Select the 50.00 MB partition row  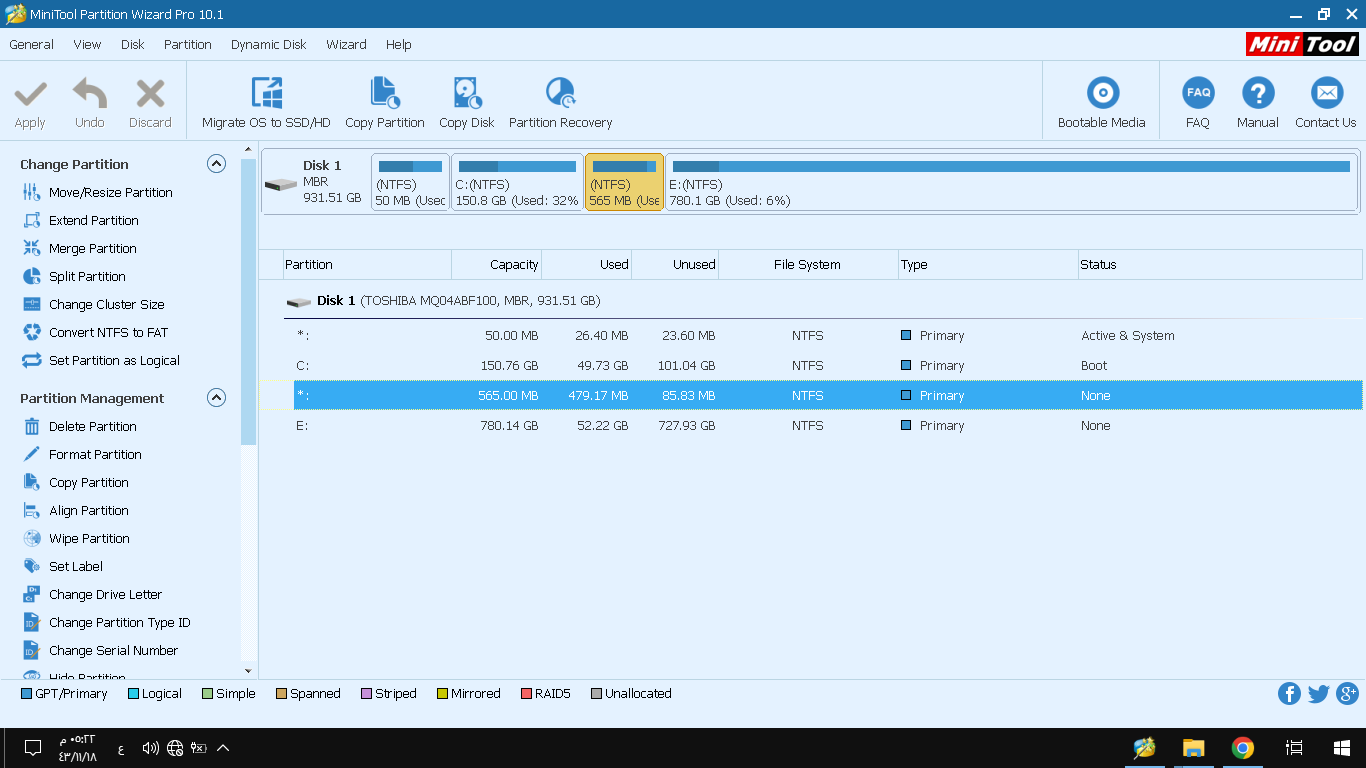point(828,336)
